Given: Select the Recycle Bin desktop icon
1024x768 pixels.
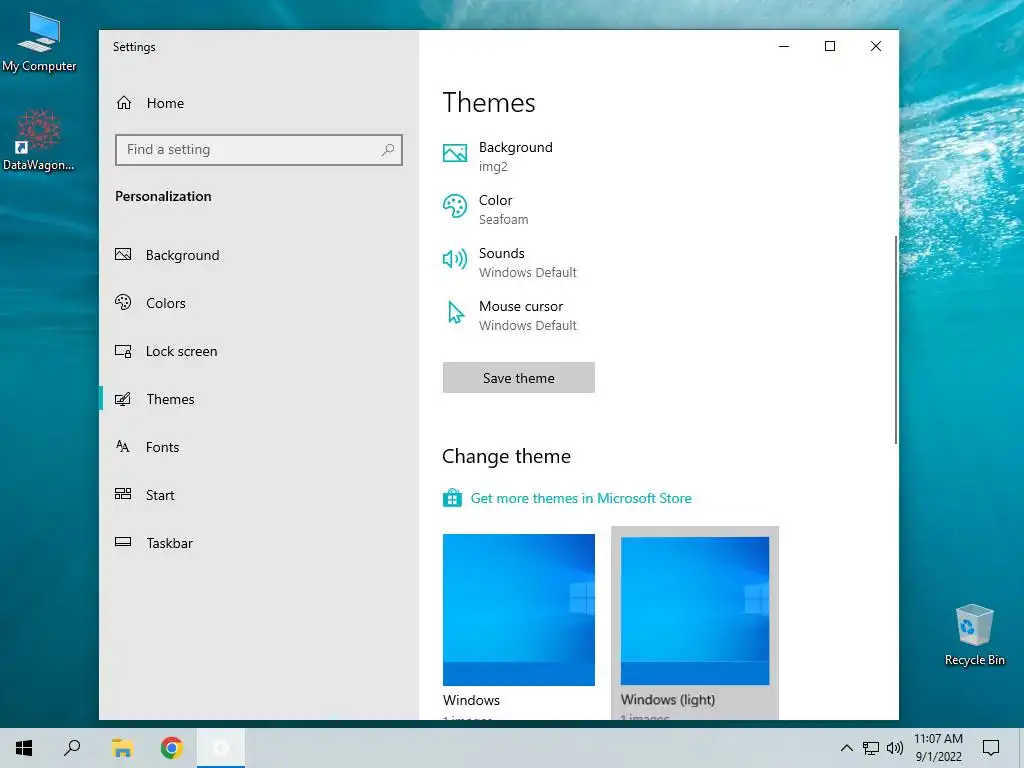Looking at the screenshot, I should pyautogui.click(x=974, y=635).
